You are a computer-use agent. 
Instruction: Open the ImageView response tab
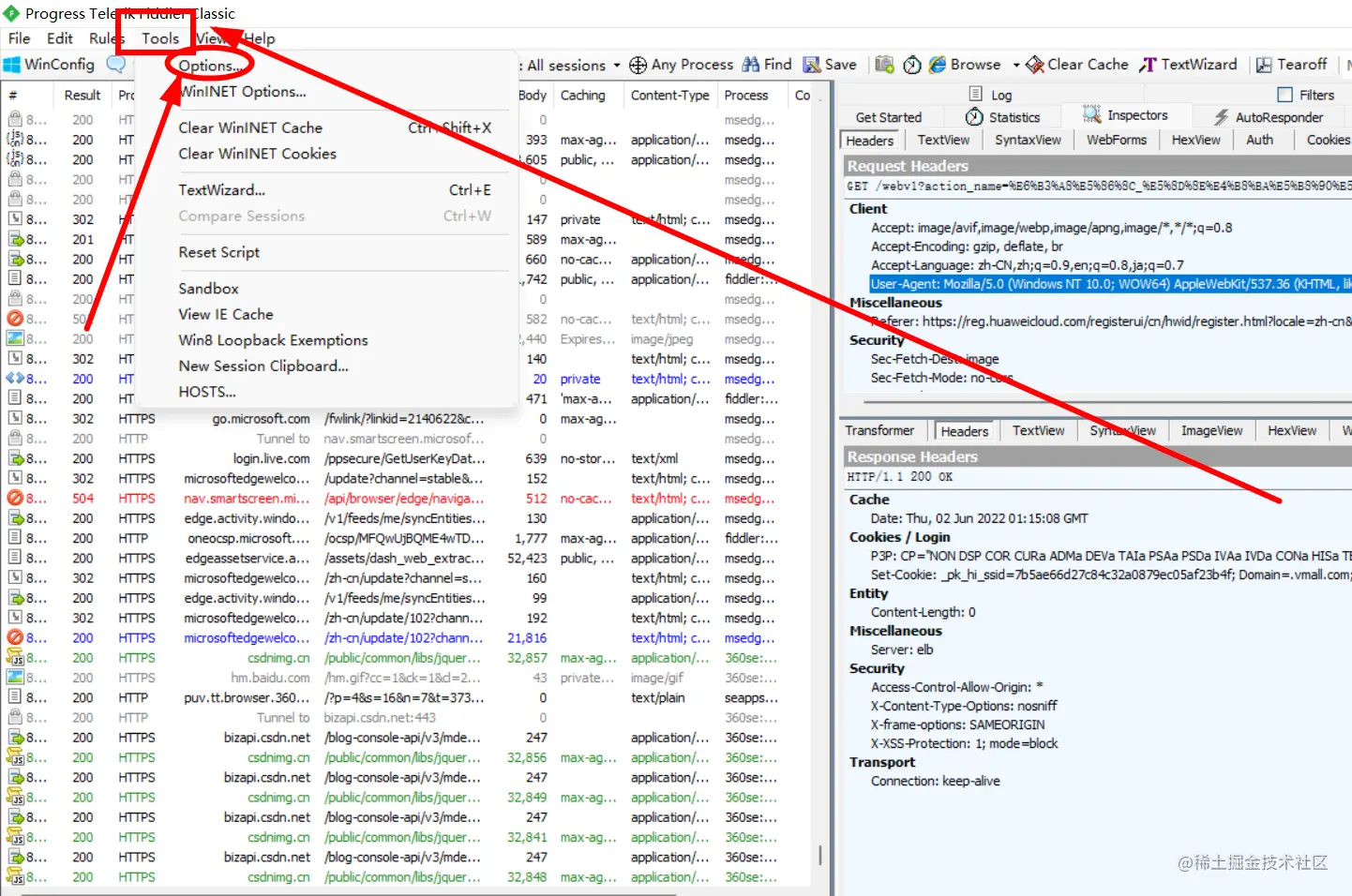(1211, 430)
